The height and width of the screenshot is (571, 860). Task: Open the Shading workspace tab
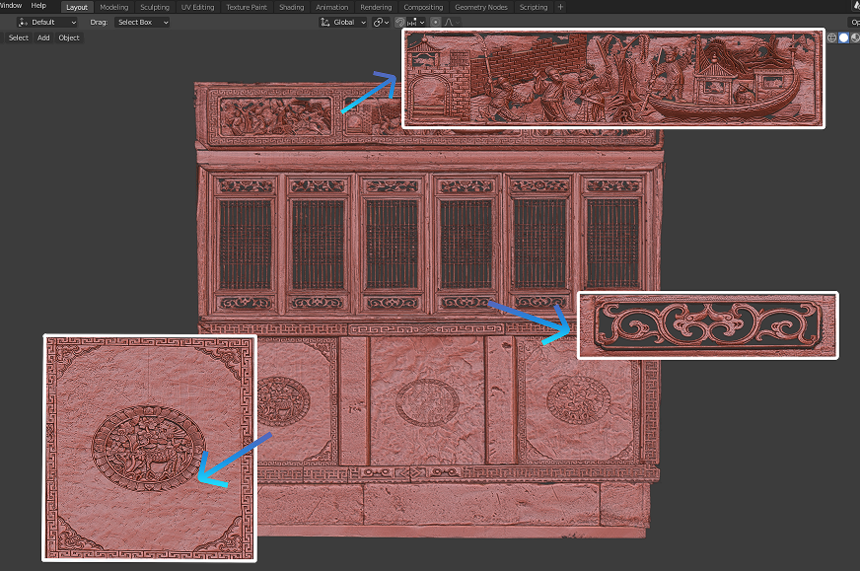[291, 7]
